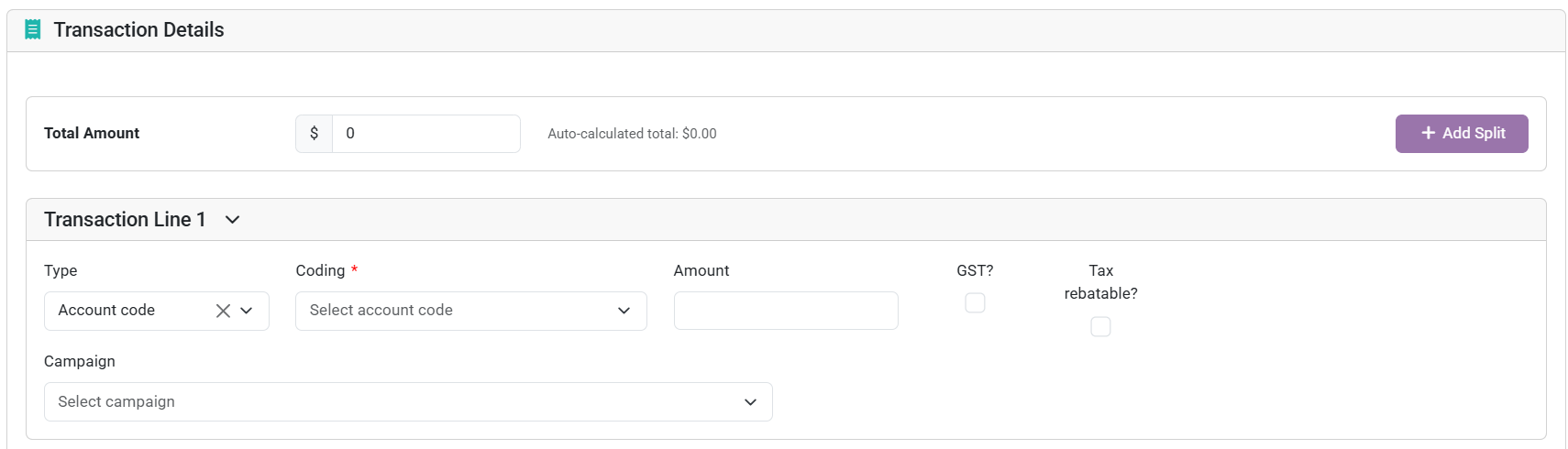Focus the Total Amount input field

coord(426,134)
